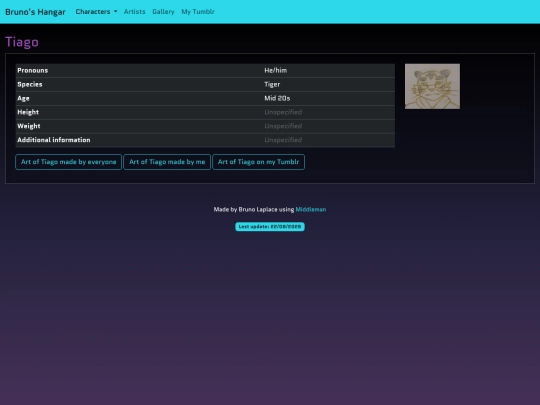The height and width of the screenshot is (405, 540).
Task: Expand the Characters dropdown menu
Action: 96,12
